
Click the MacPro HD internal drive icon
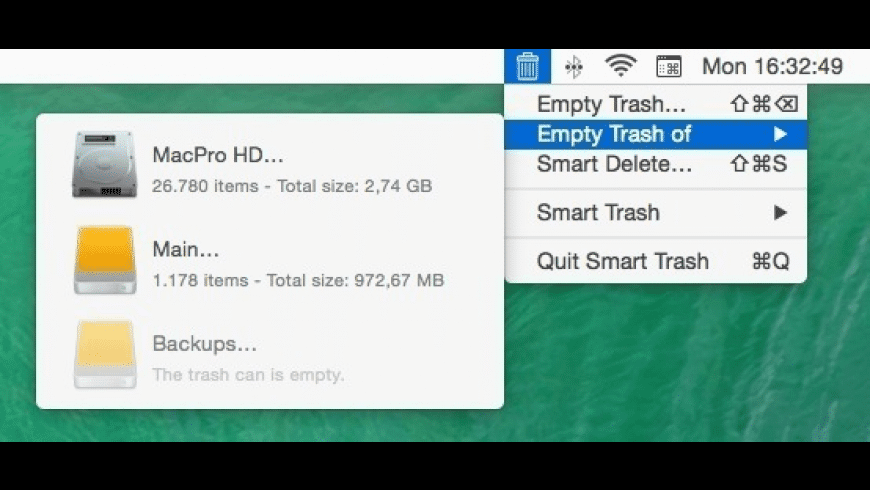pyautogui.click(x=104, y=164)
